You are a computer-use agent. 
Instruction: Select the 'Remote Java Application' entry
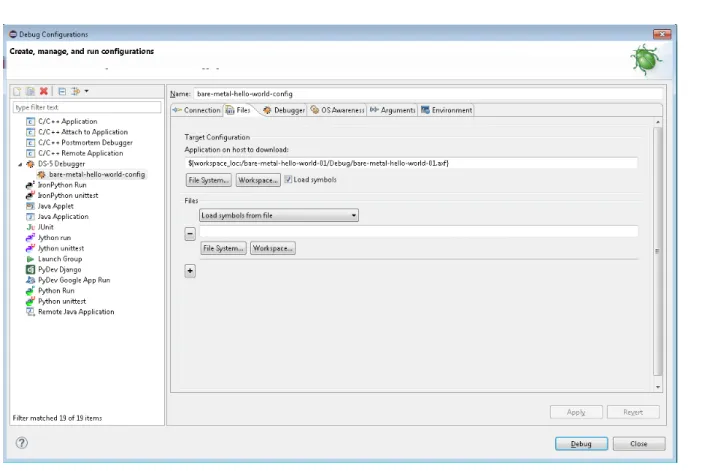pos(76,312)
